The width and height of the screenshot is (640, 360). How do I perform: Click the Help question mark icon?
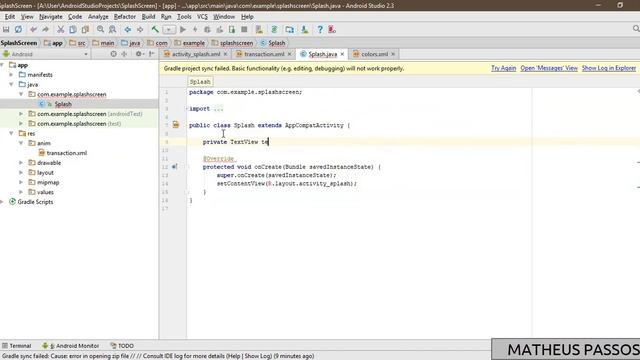(320, 29)
